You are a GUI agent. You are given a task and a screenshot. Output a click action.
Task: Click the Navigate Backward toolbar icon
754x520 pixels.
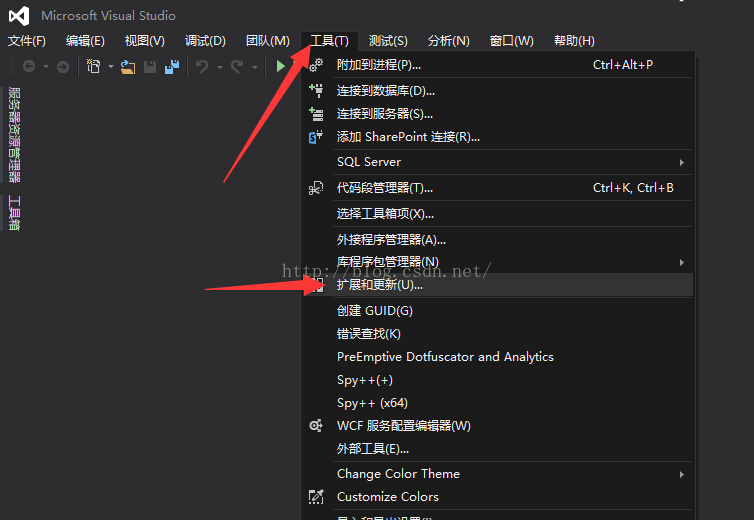(29, 66)
